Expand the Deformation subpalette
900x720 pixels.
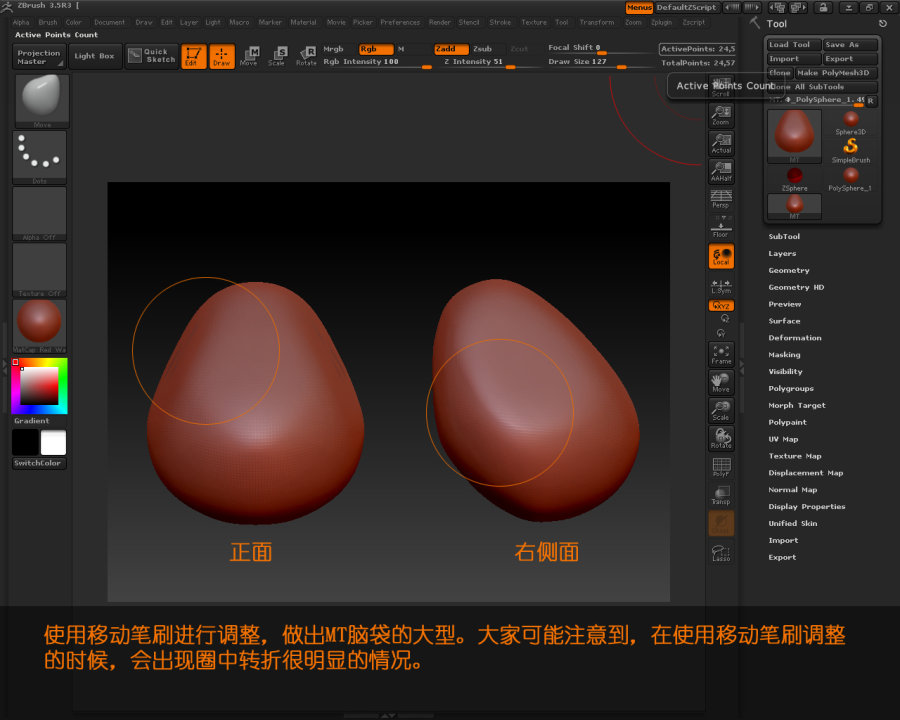(794, 338)
